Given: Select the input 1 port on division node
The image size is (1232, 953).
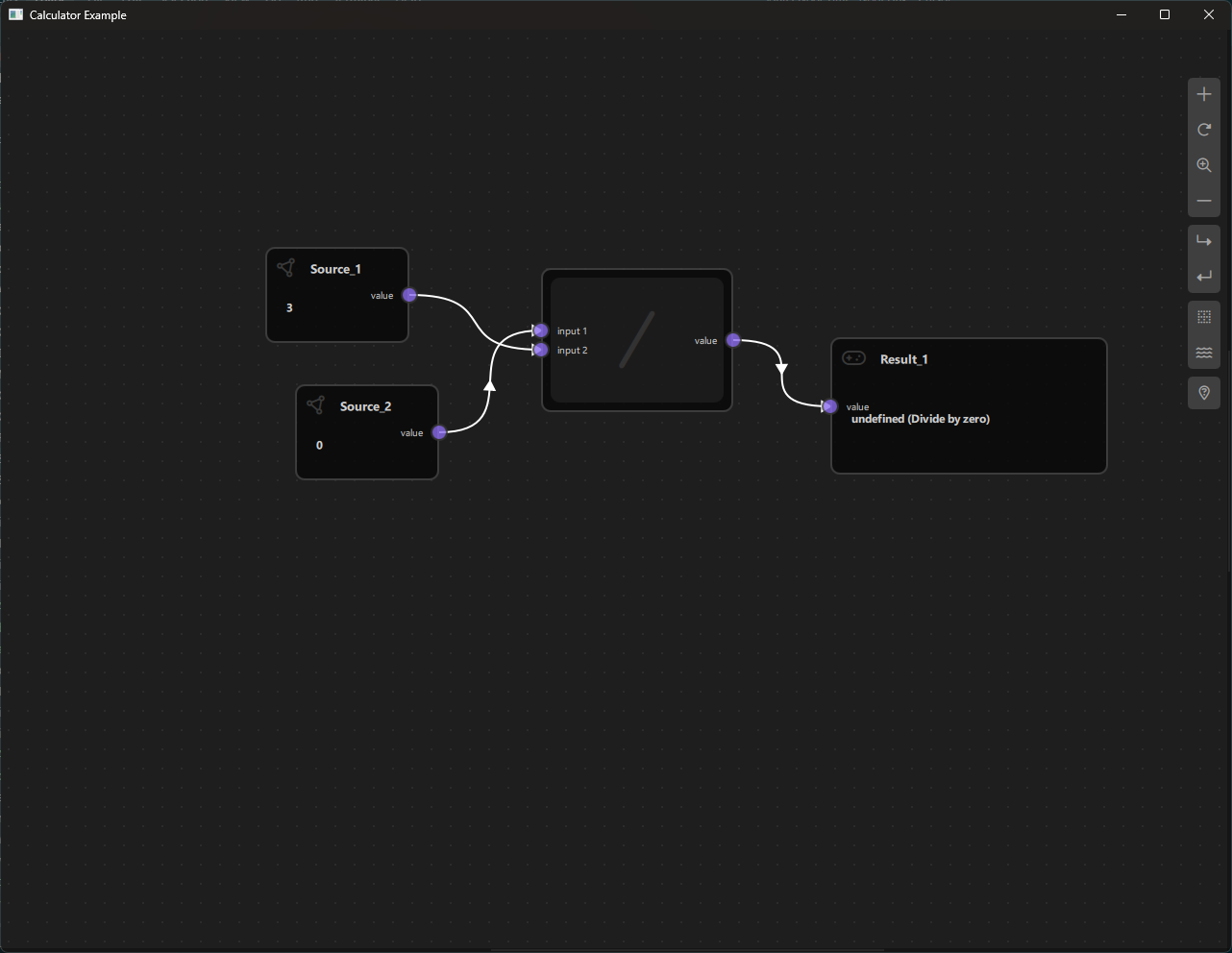Looking at the screenshot, I should [x=541, y=330].
